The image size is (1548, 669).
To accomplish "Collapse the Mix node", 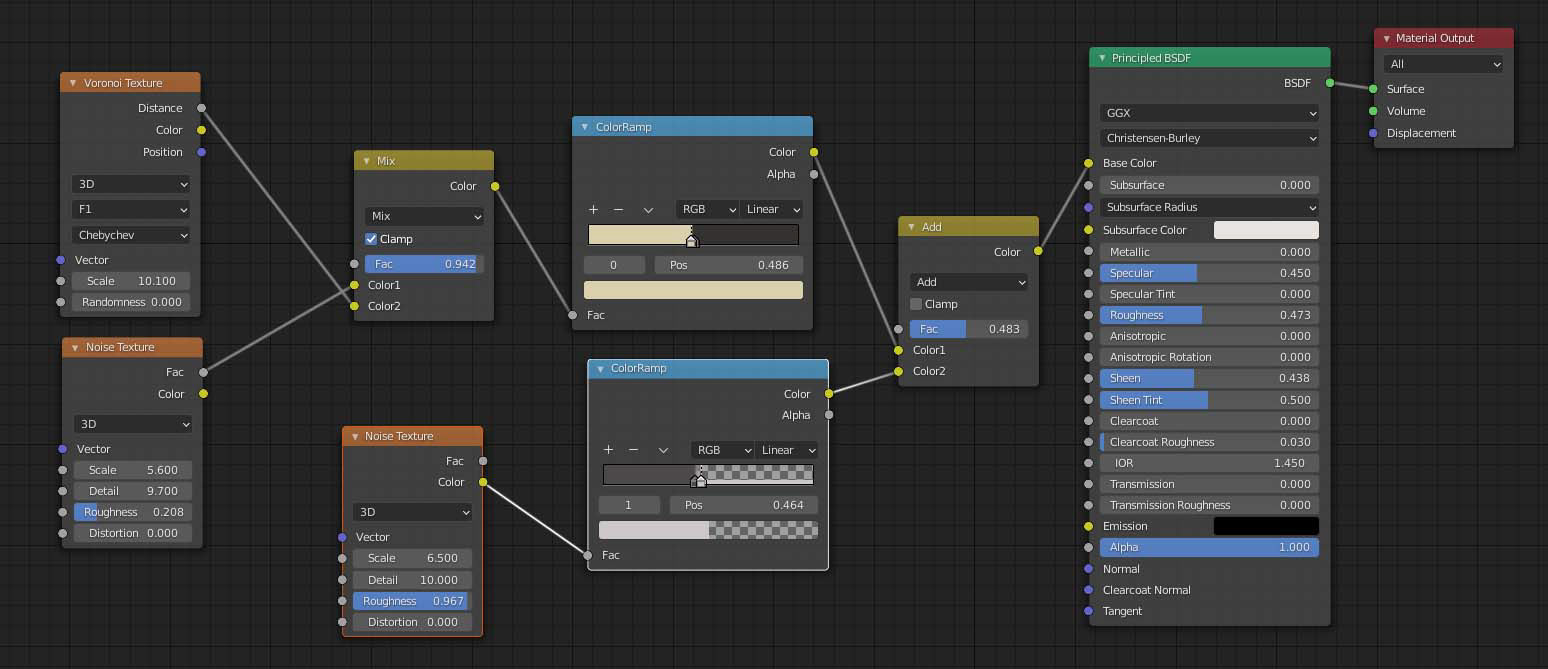I will [x=366, y=161].
